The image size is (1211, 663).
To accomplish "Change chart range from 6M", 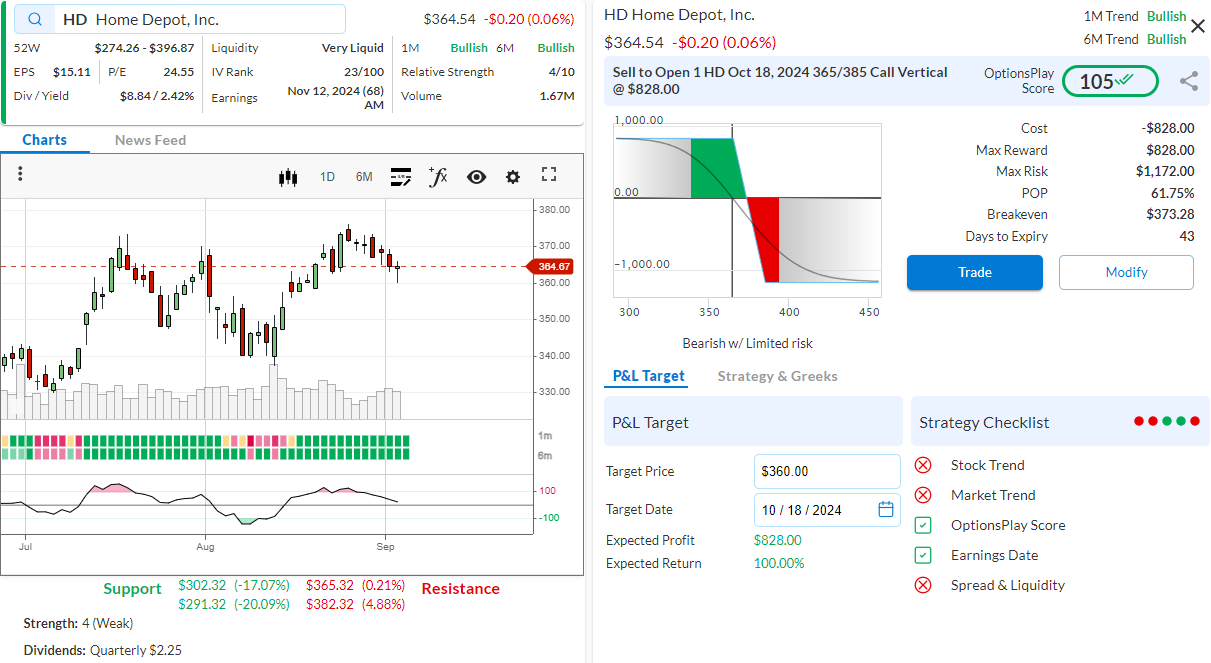I will [x=364, y=177].
